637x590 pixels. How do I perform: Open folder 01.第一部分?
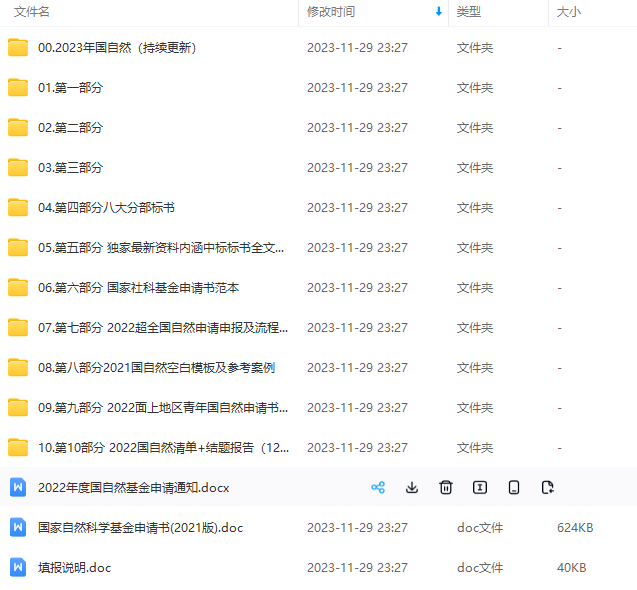[70, 87]
